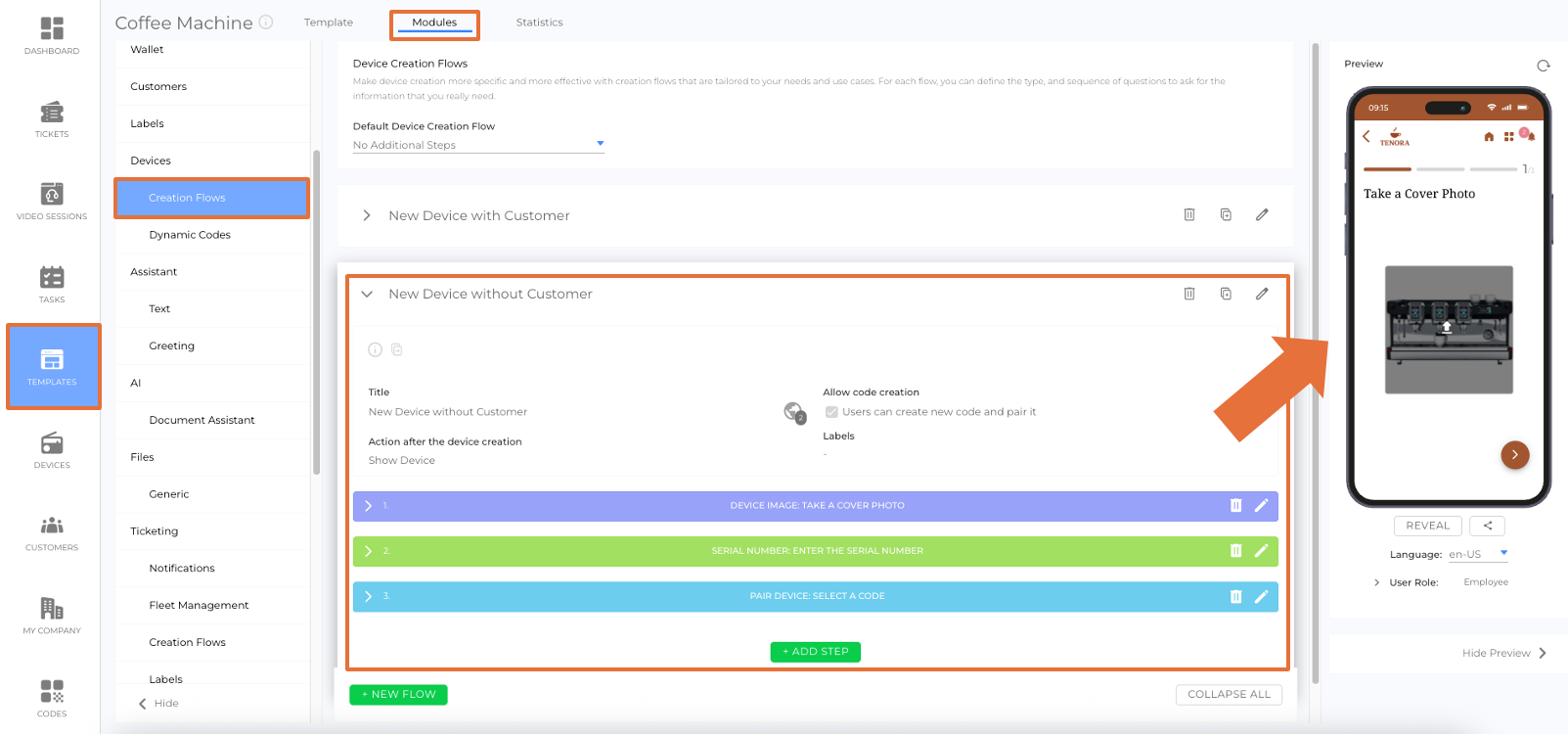
Task: Edit the New Device with Customer flow
Action: (x=1262, y=214)
